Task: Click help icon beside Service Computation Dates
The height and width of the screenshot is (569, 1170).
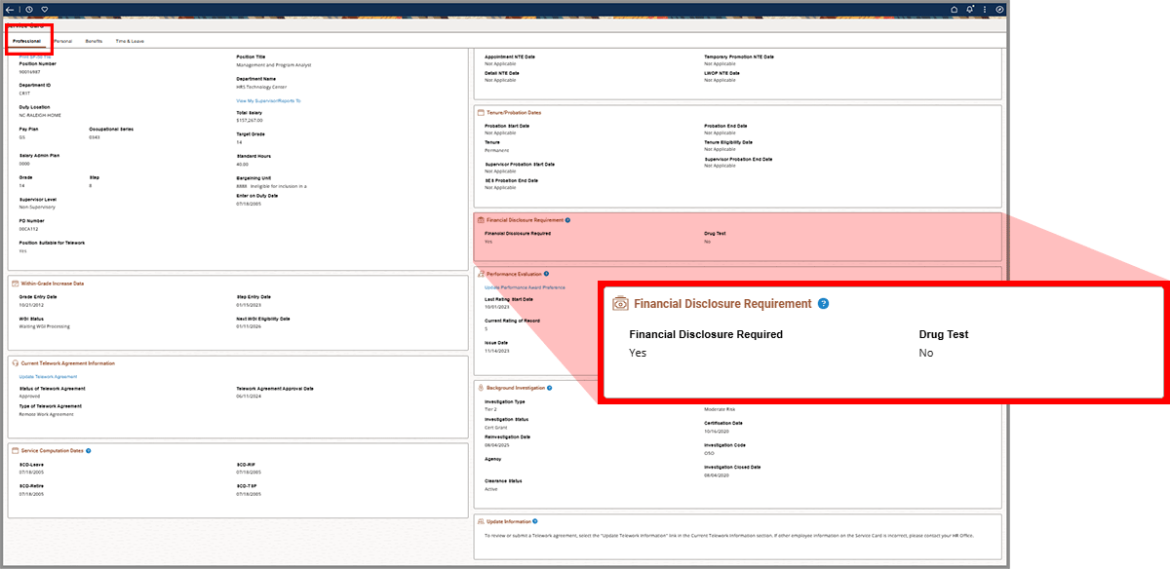Action: (x=88, y=451)
